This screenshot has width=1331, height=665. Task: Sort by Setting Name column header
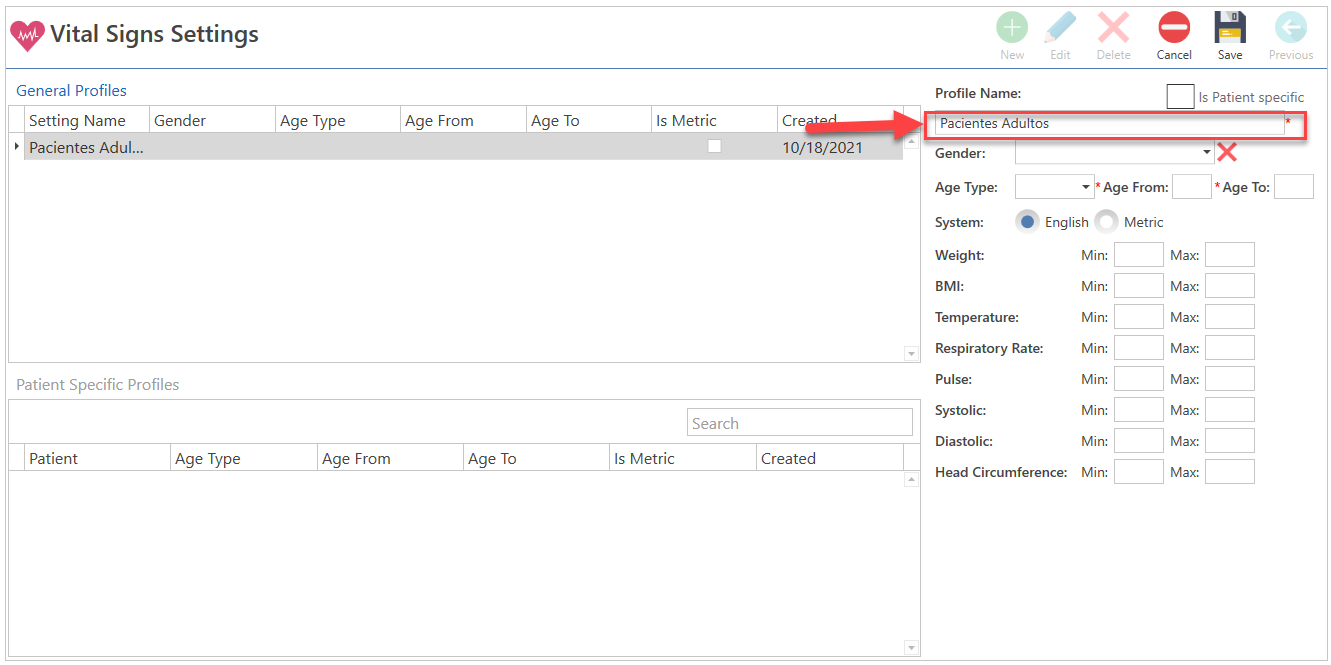point(87,120)
